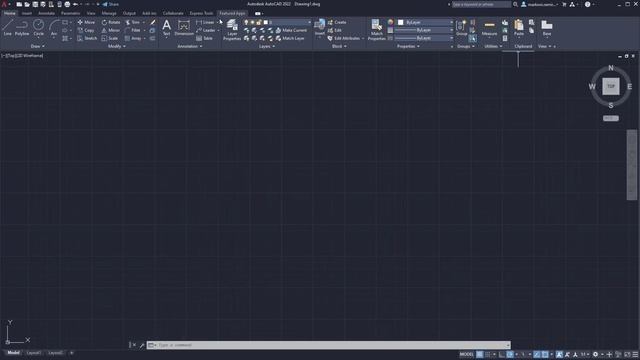Select the Arc tool
The width and height of the screenshot is (640, 360).
(54, 28)
